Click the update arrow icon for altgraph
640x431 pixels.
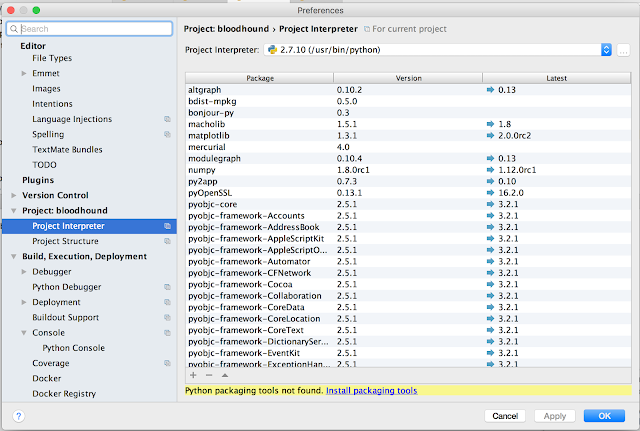pyautogui.click(x=490, y=90)
